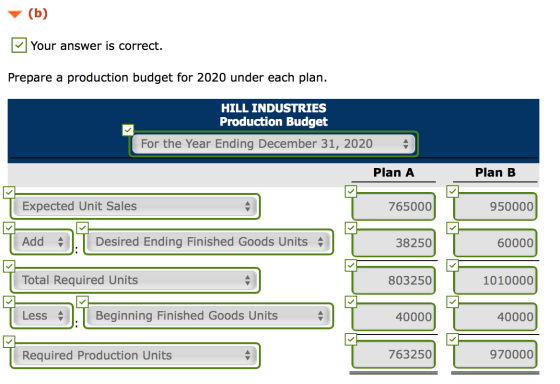Click the check icon above Beginning Finished Goods Units

coord(82,302)
